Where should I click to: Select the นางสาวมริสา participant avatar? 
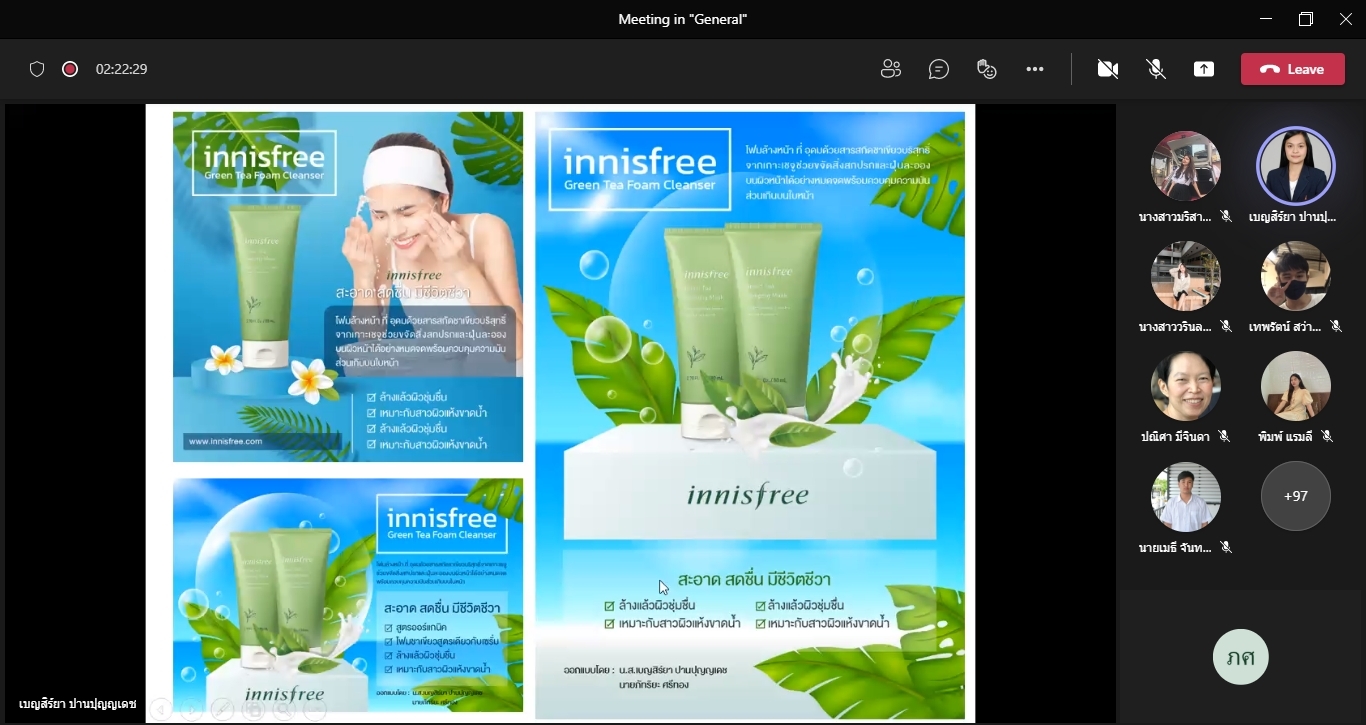pyautogui.click(x=1186, y=166)
